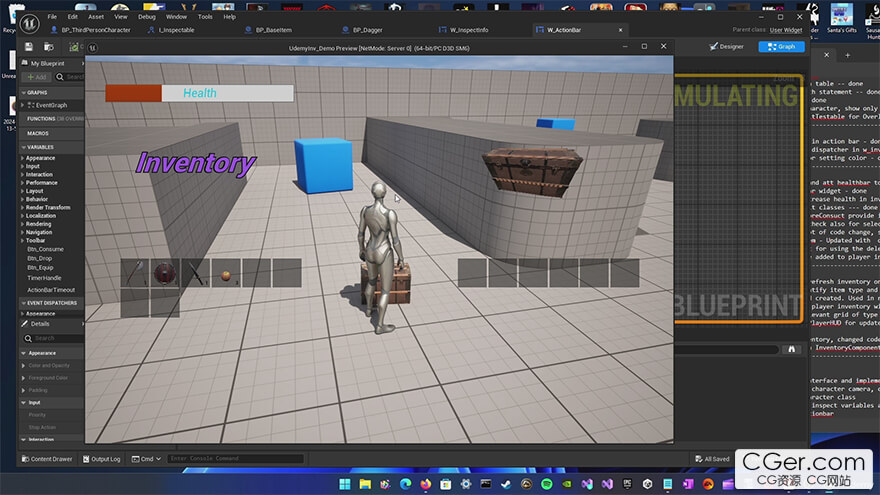This screenshot has width=880, height=495.
Task: Select the round shield inventory slot
Action: [x=165, y=273]
